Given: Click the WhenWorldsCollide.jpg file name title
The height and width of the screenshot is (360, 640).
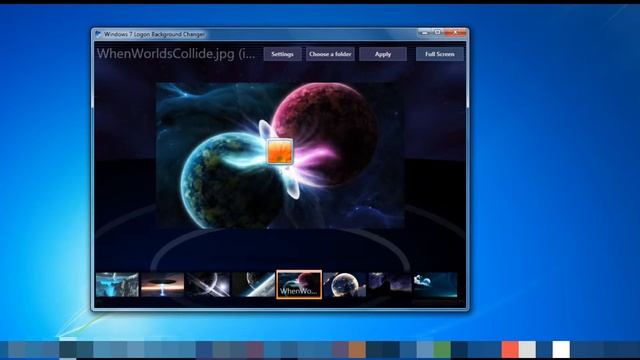Looking at the screenshot, I should click(176, 54).
